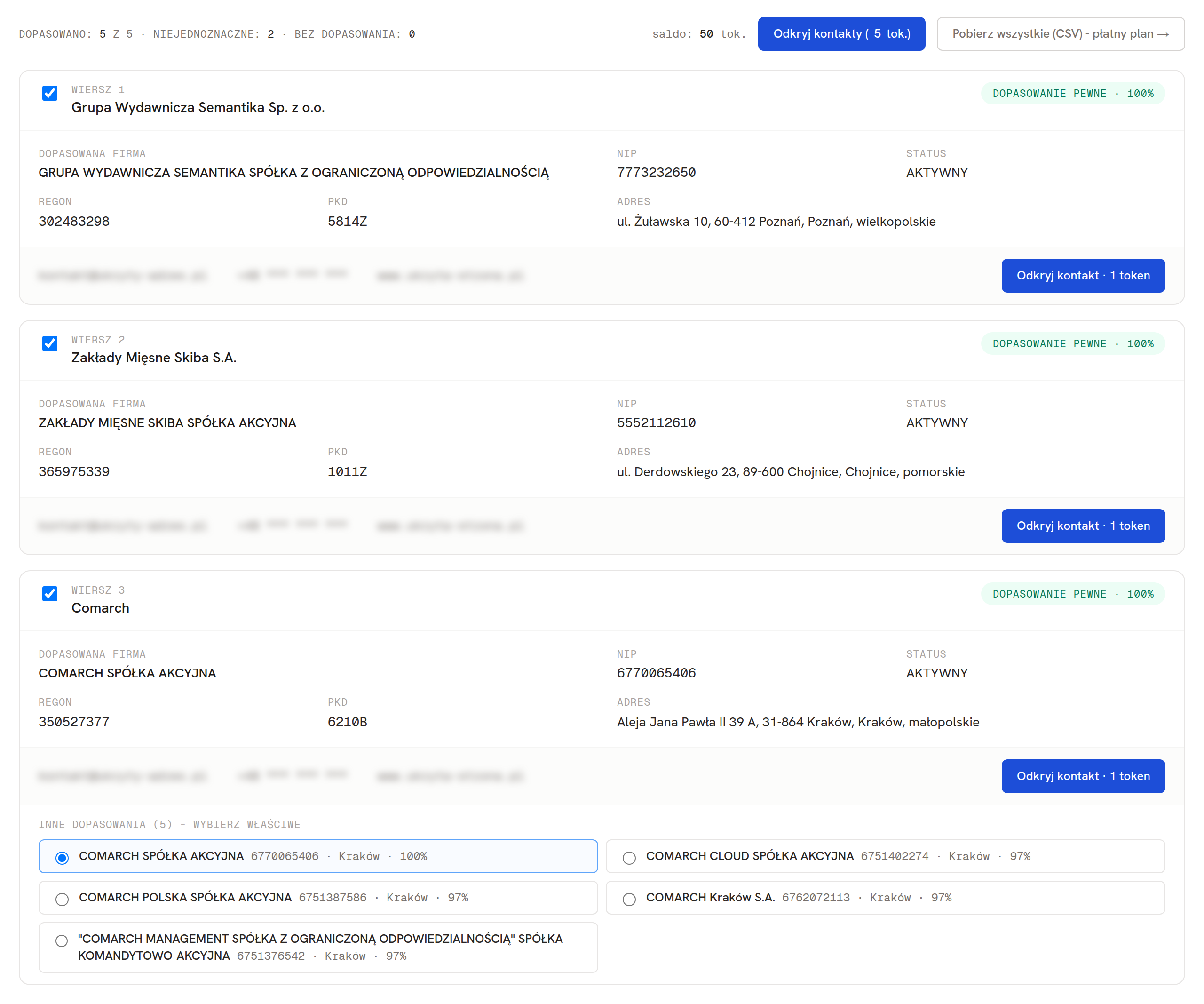The image size is (1204, 1004).
Task: Click Dopasowanie pewne badge in Wiersz 1
Action: click(1073, 94)
